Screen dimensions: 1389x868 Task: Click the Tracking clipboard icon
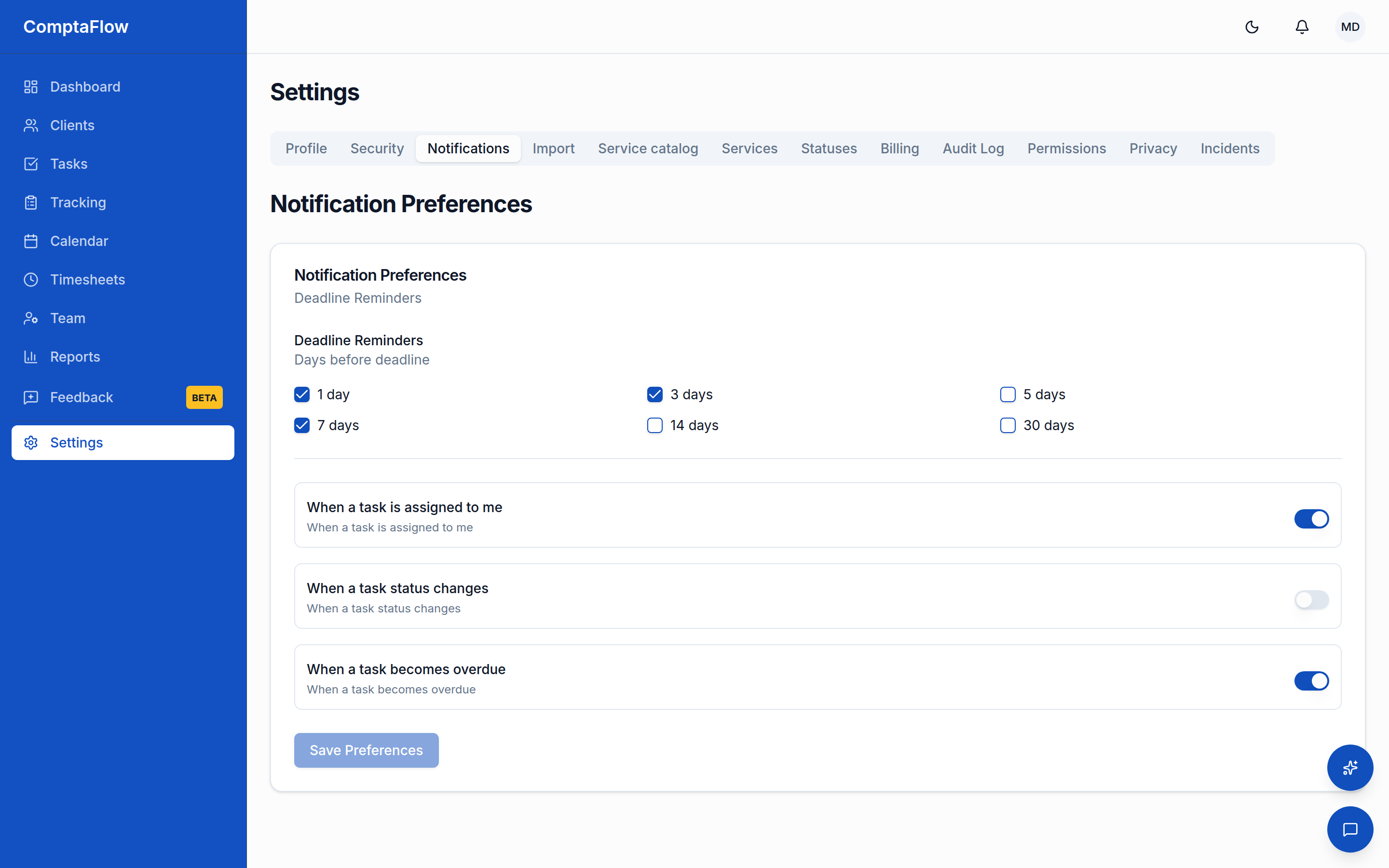click(31, 202)
